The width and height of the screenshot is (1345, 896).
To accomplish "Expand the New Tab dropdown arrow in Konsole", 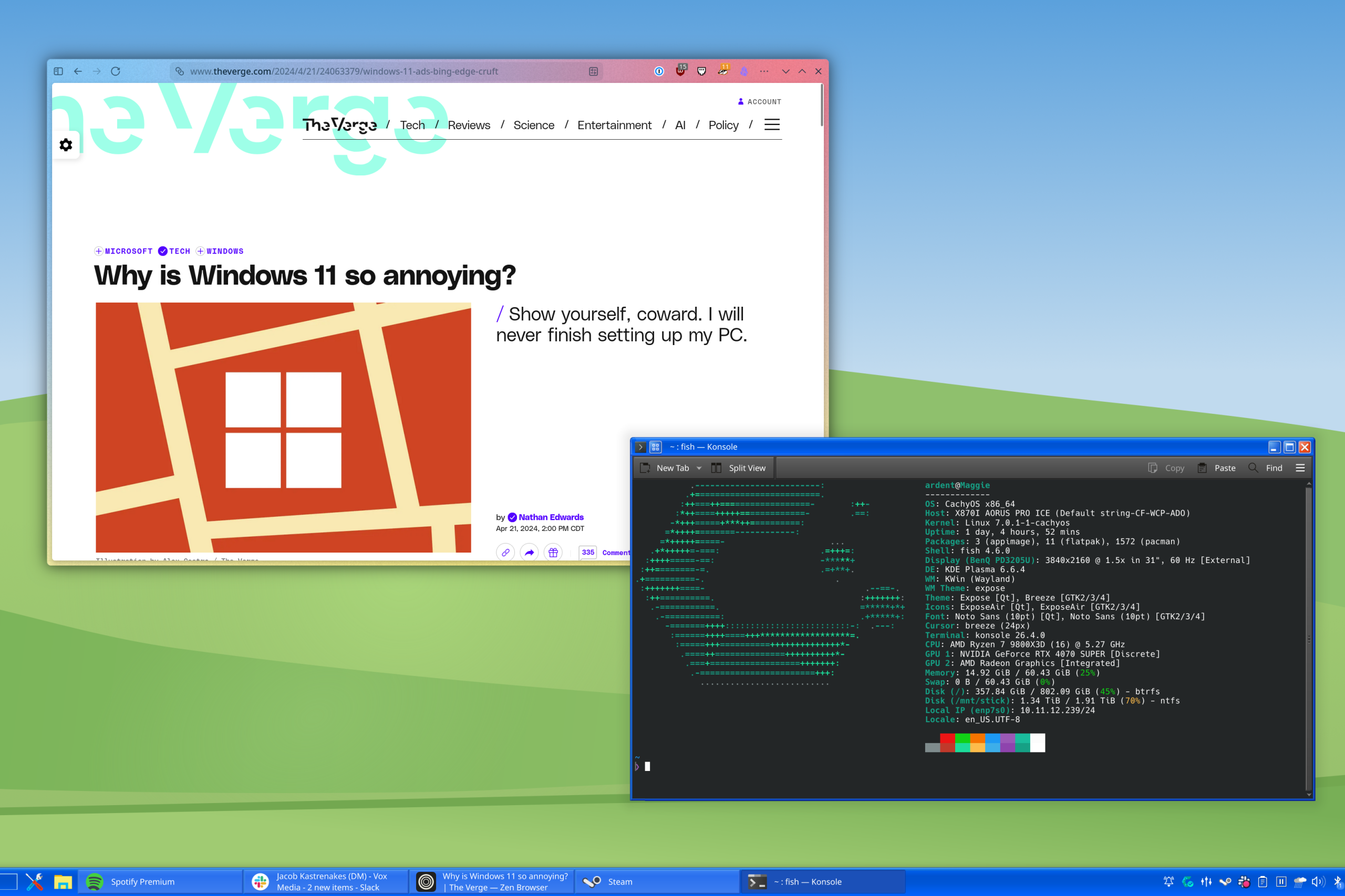I will (x=700, y=467).
